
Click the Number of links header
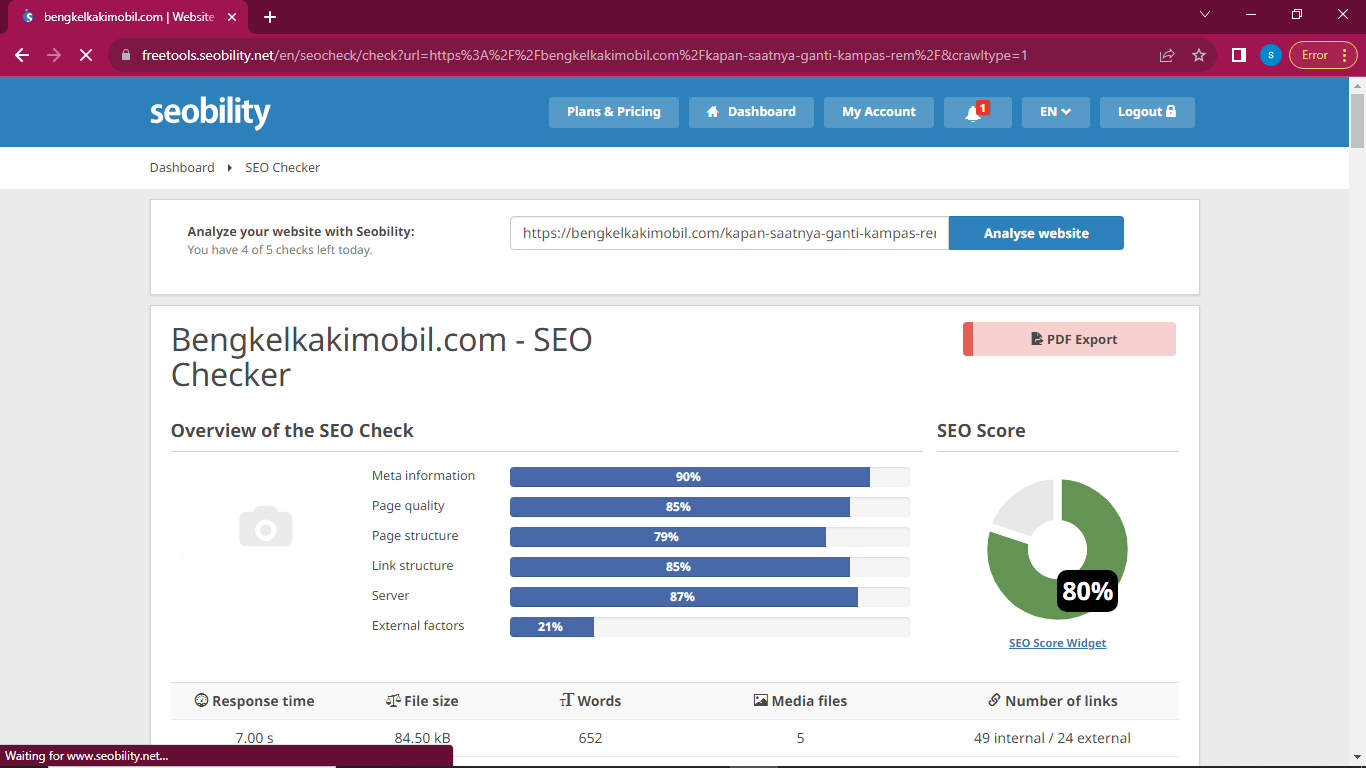[x=1052, y=701]
